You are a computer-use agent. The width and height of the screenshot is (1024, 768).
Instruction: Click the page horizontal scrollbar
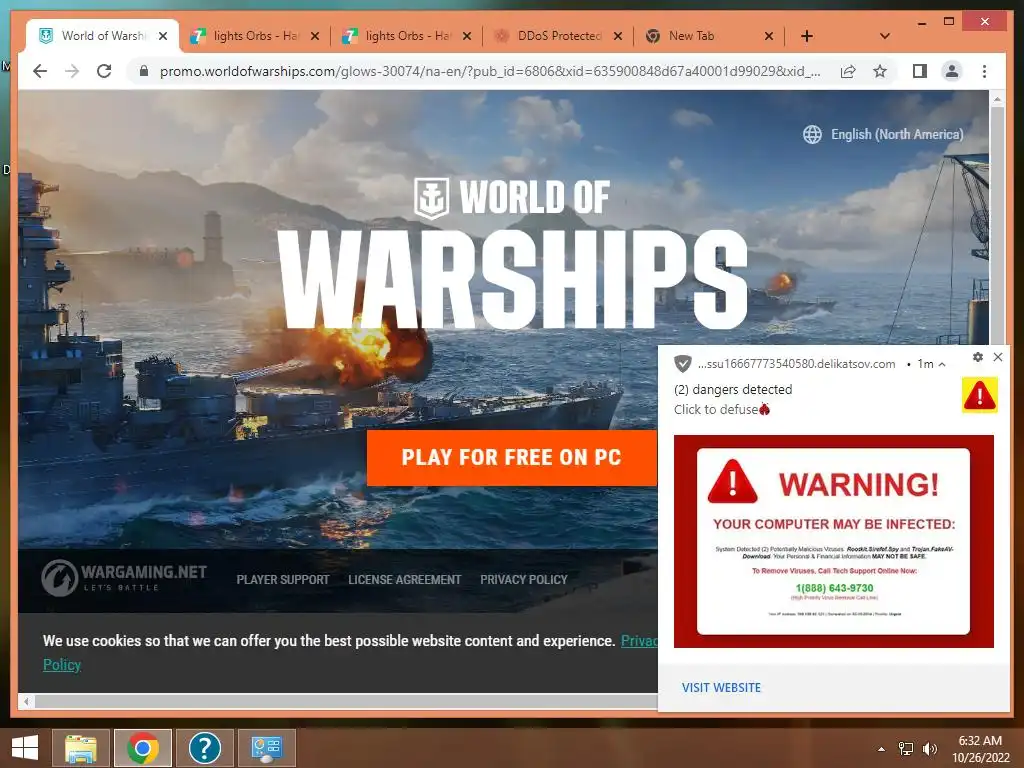[346, 701]
